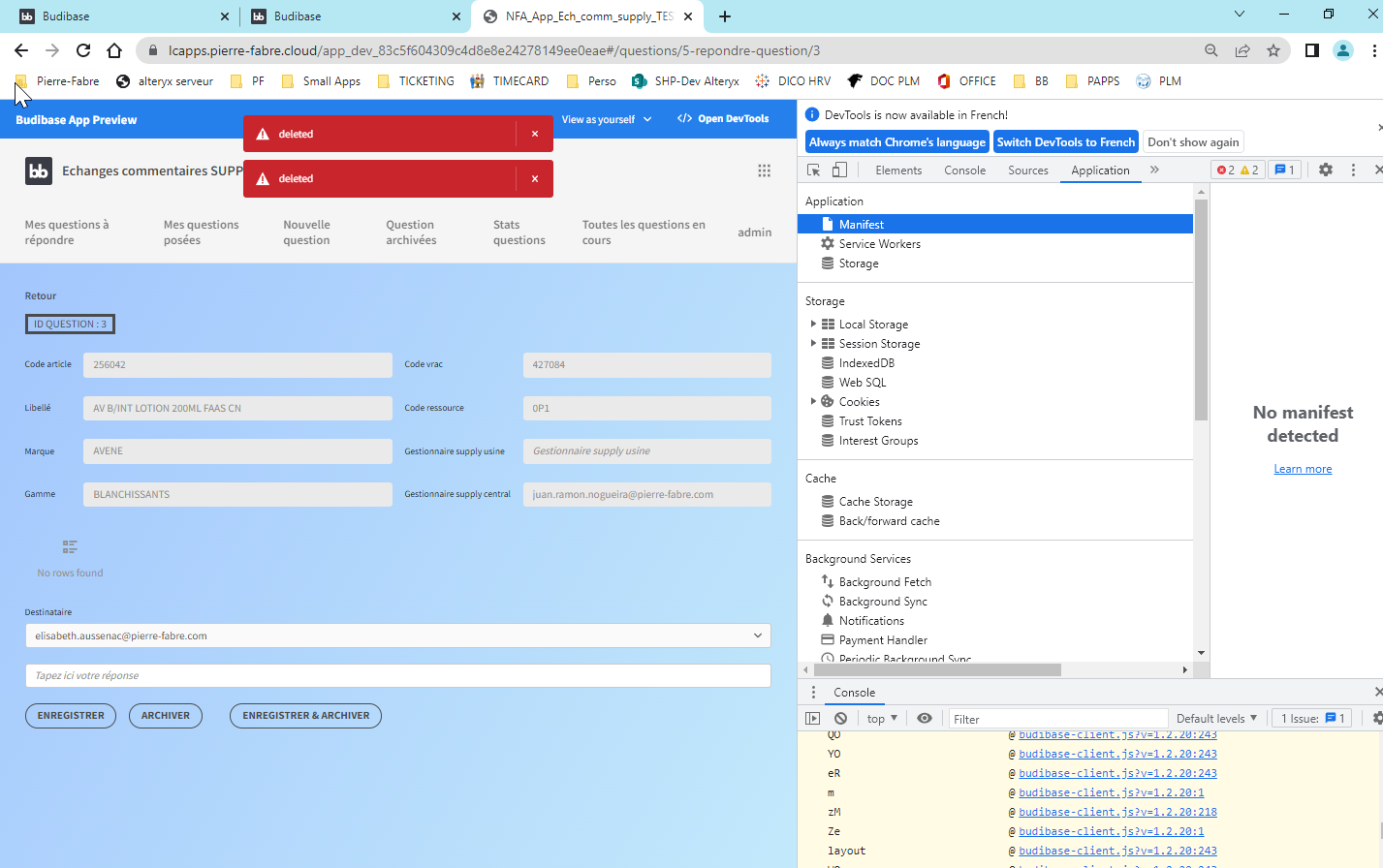Open the top JavaScript context dropdown
Screen dimensions: 1383x868
tap(882, 719)
